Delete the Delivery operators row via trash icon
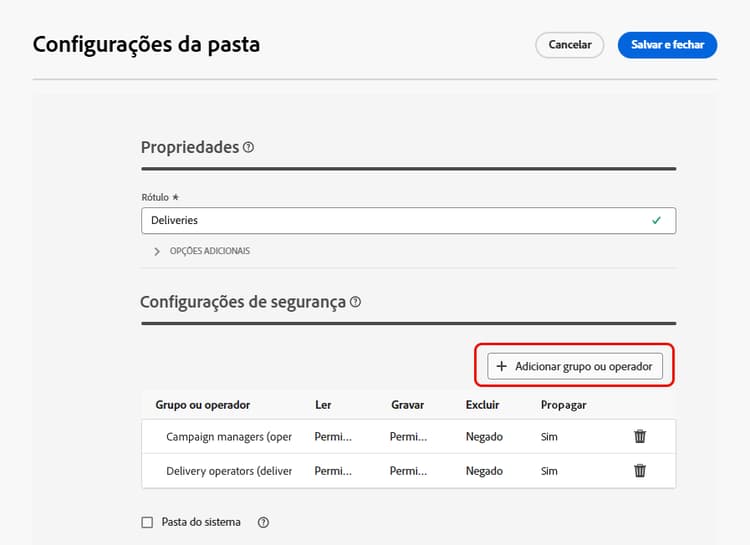 (x=640, y=471)
